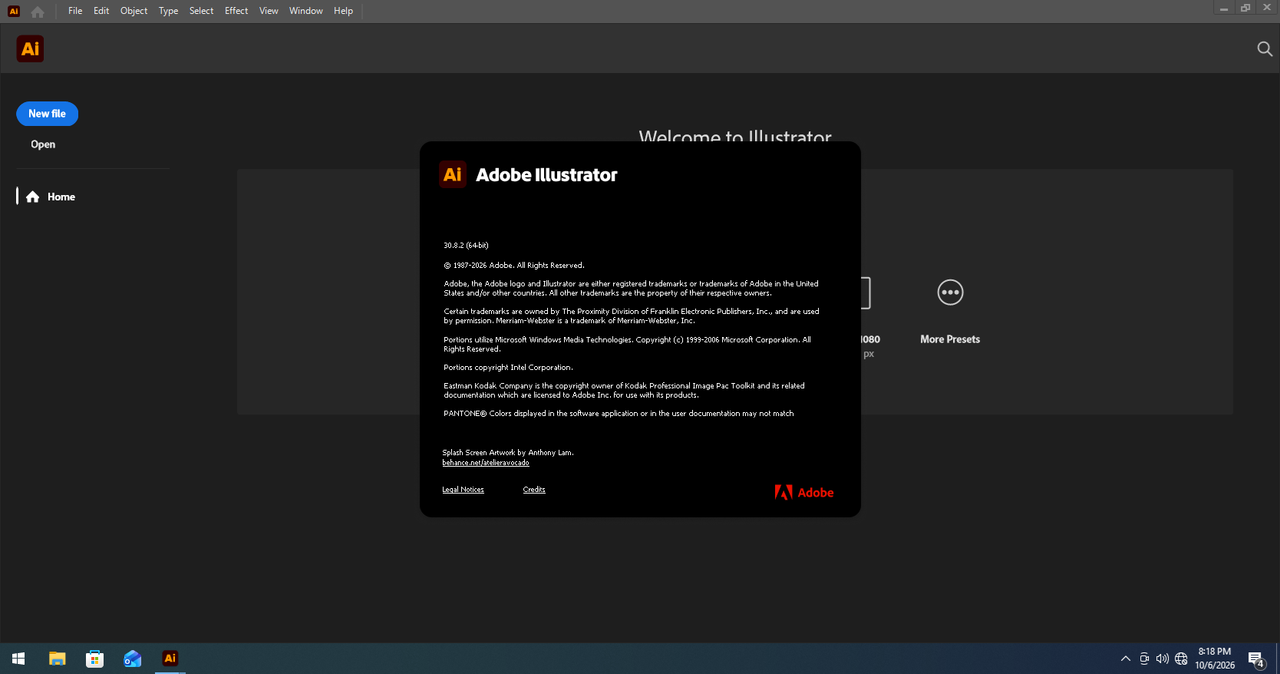1280x674 pixels.
Task: Open the Effect menu
Action: 236,11
